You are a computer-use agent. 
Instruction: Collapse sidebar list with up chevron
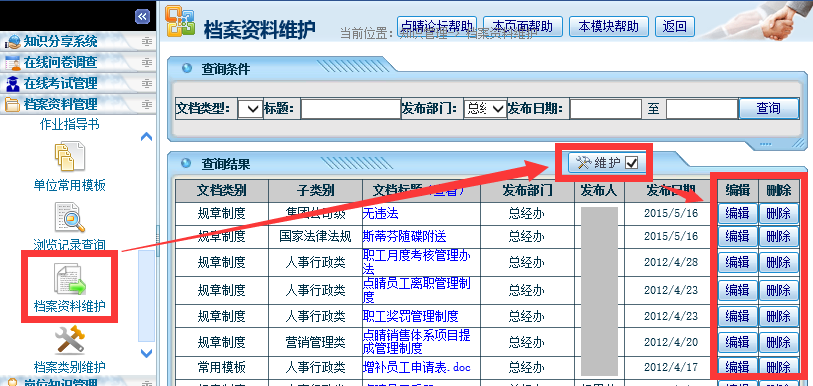click(147, 137)
